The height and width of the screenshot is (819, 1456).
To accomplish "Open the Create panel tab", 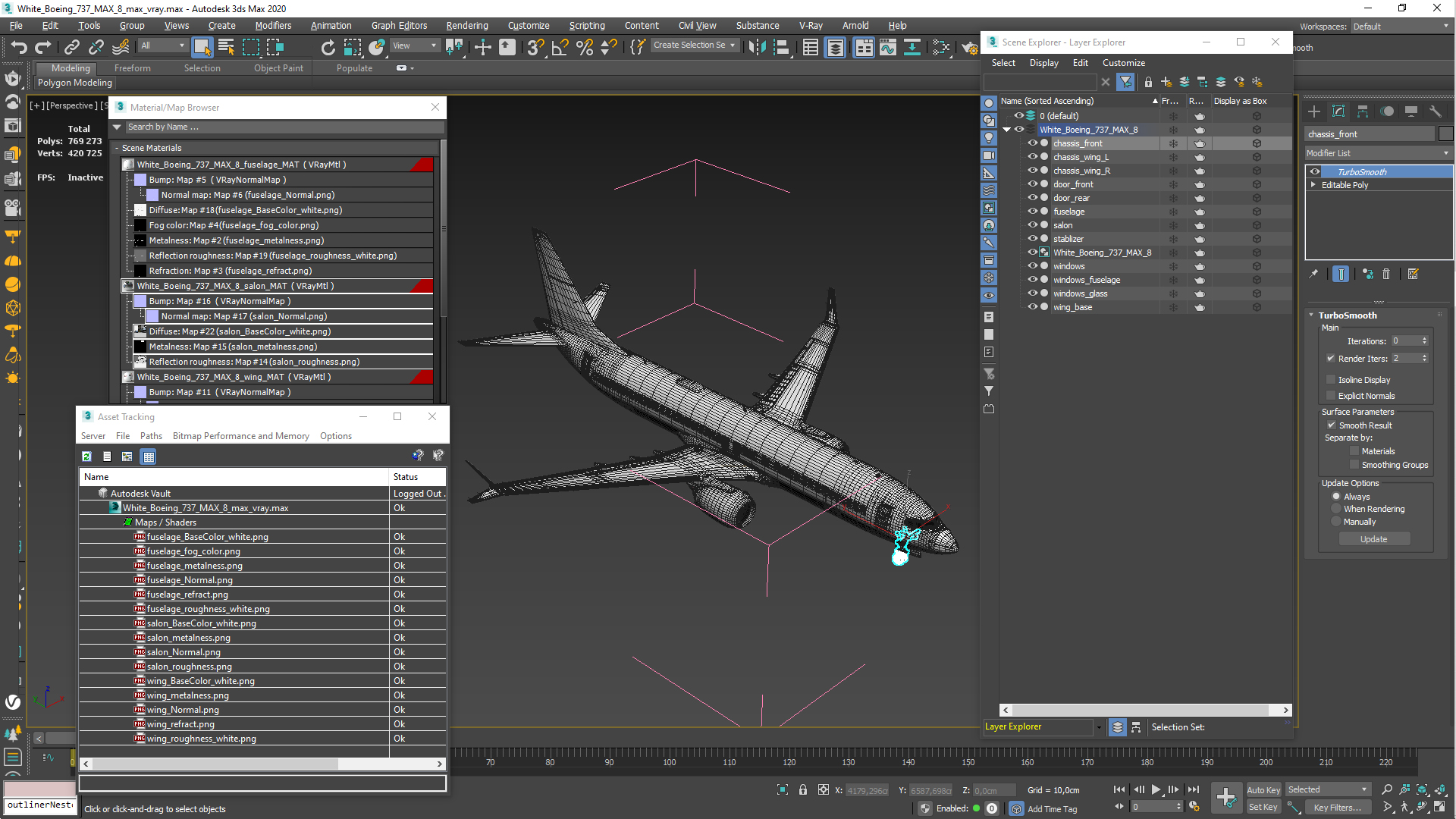I will (1314, 111).
